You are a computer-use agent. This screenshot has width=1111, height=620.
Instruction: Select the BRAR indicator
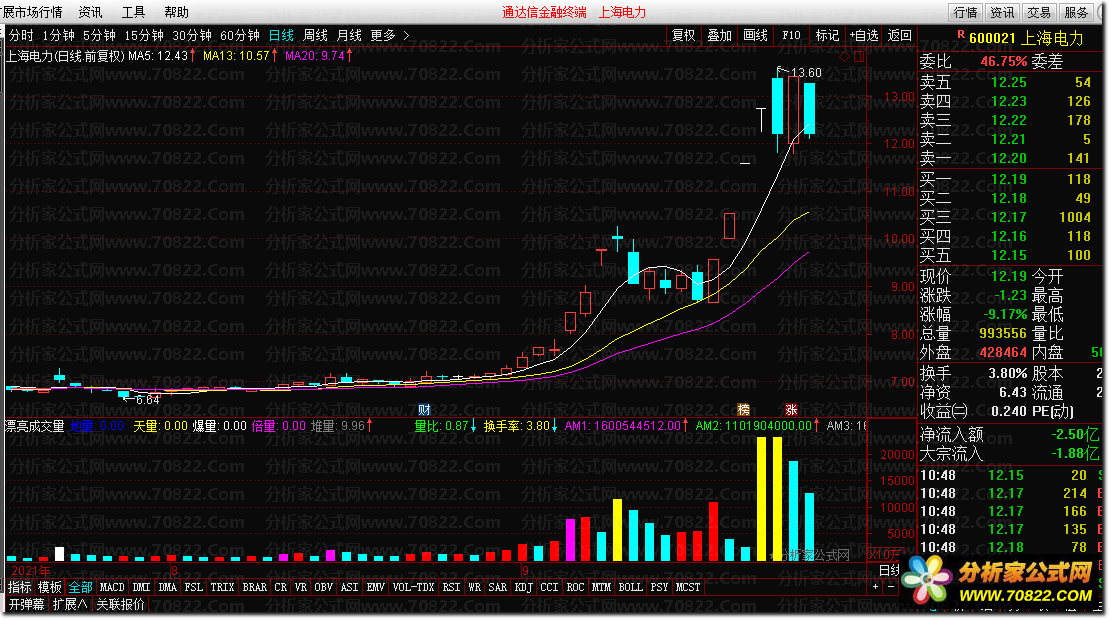pyautogui.click(x=255, y=587)
